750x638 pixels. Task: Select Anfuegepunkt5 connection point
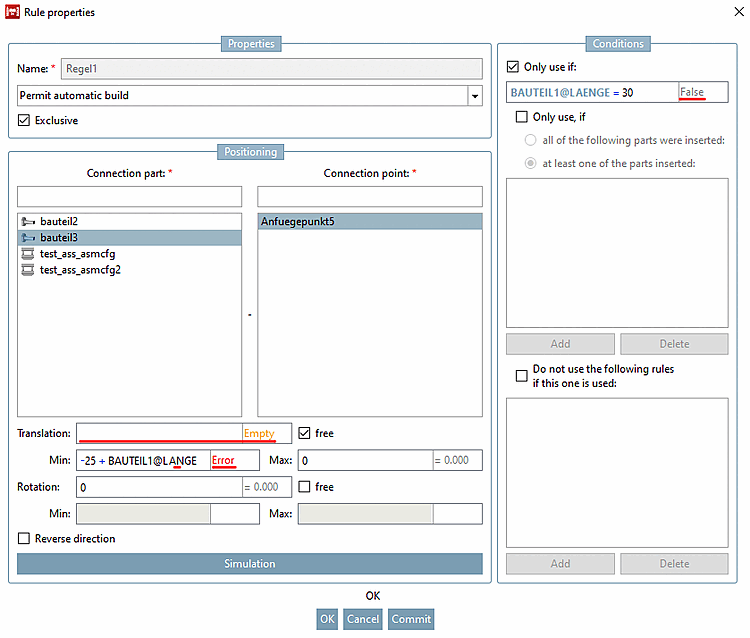[370, 221]
